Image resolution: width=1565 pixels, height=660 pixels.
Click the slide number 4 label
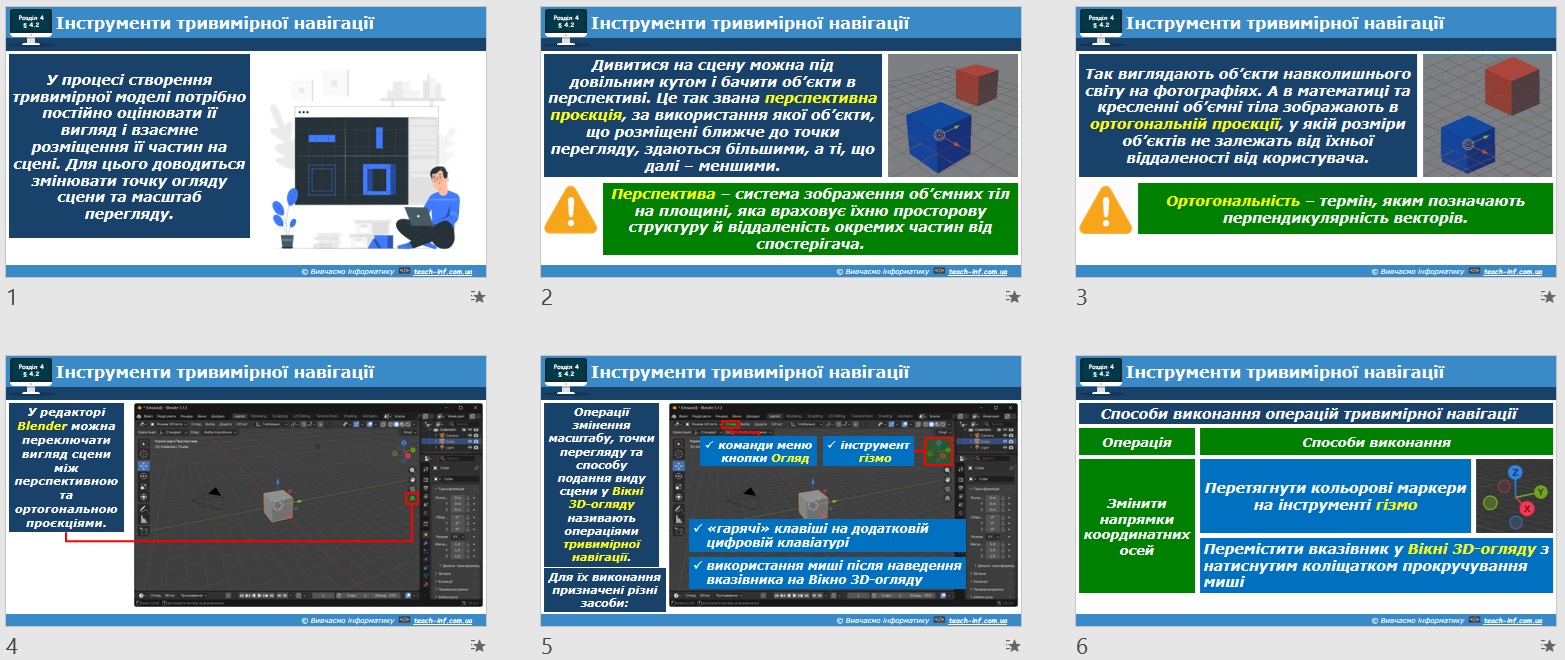12,646
